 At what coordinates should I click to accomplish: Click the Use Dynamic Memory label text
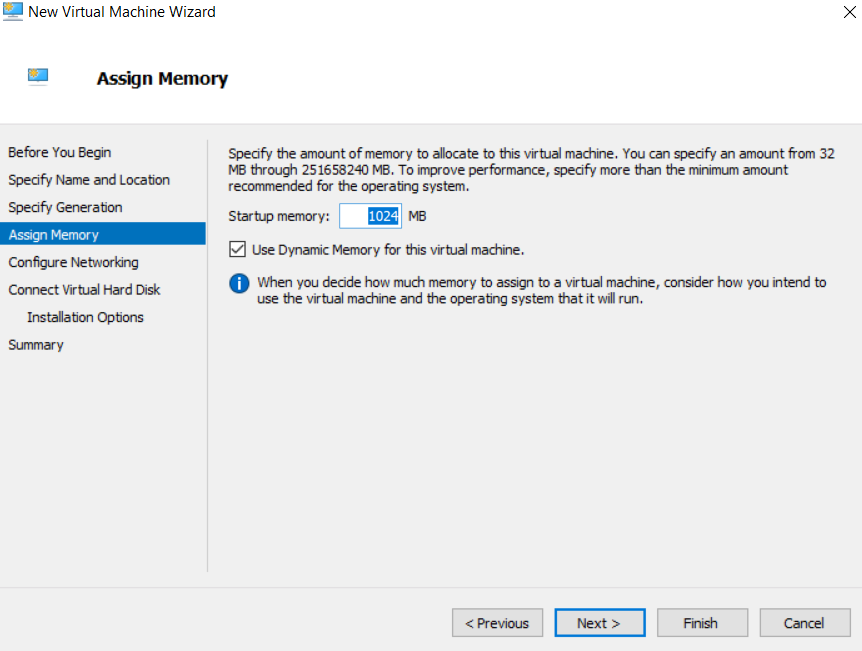388,250
